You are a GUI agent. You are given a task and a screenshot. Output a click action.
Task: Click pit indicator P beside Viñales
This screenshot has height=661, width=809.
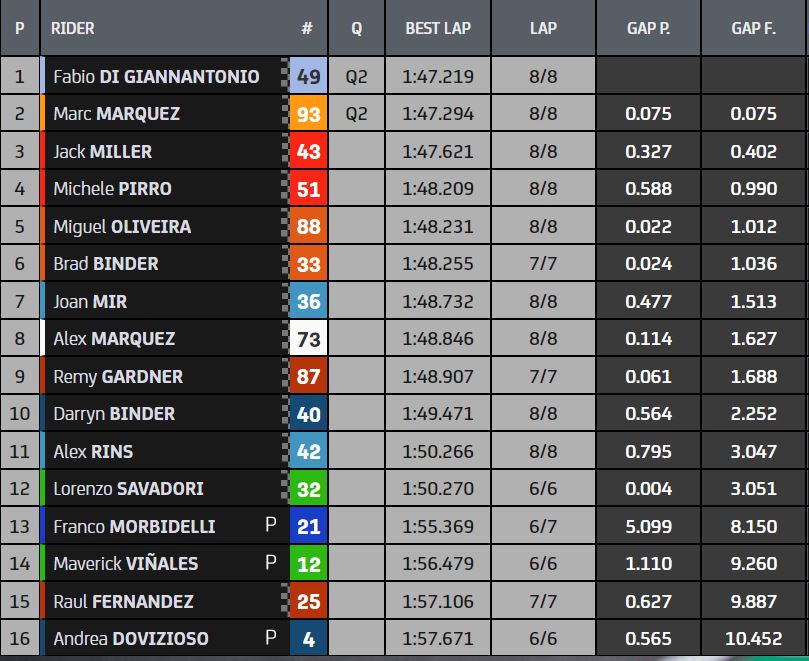(x=270, y=563)
